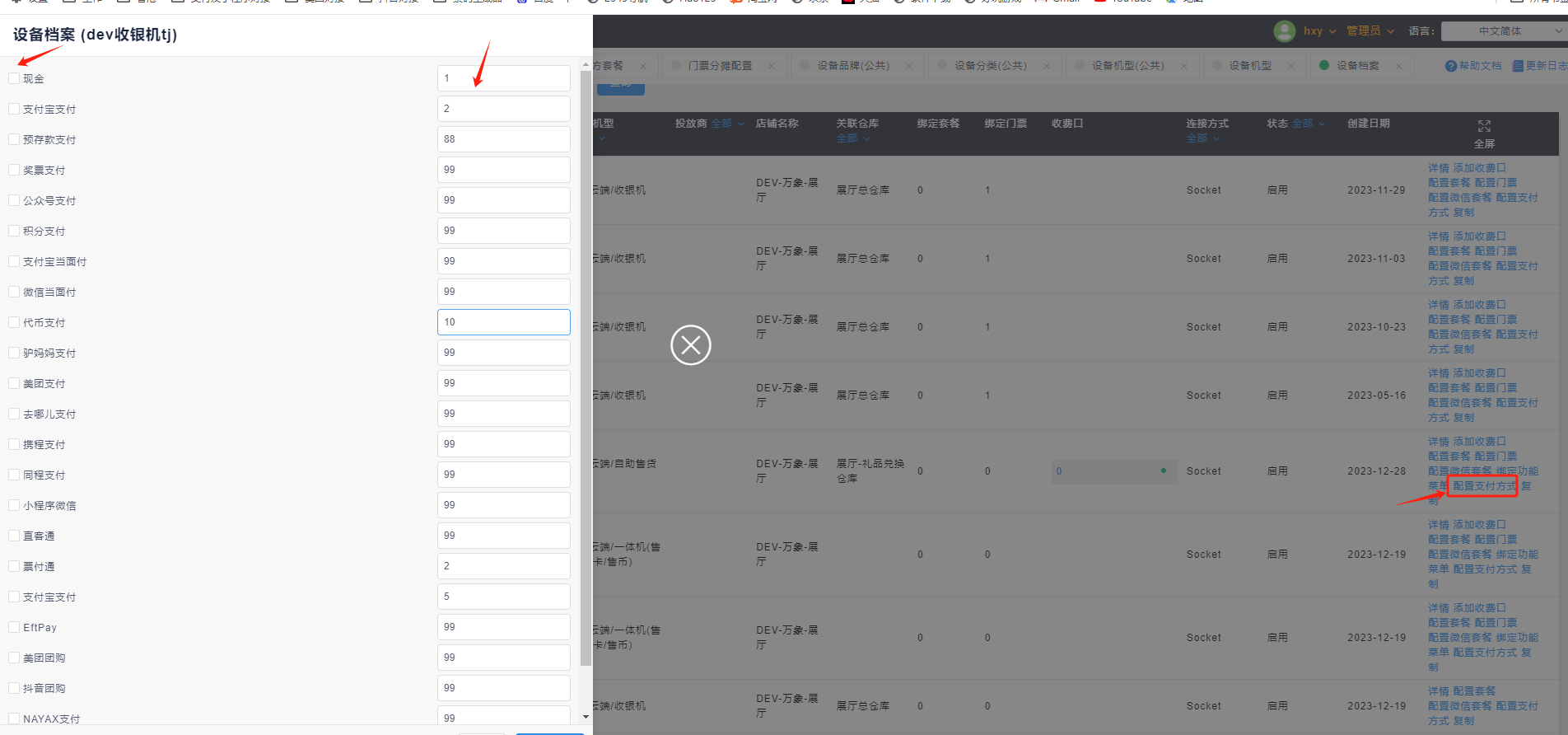
Task: Click 配置支付方式 in the 2023-12-28 row
Action: click(1485, 486)
